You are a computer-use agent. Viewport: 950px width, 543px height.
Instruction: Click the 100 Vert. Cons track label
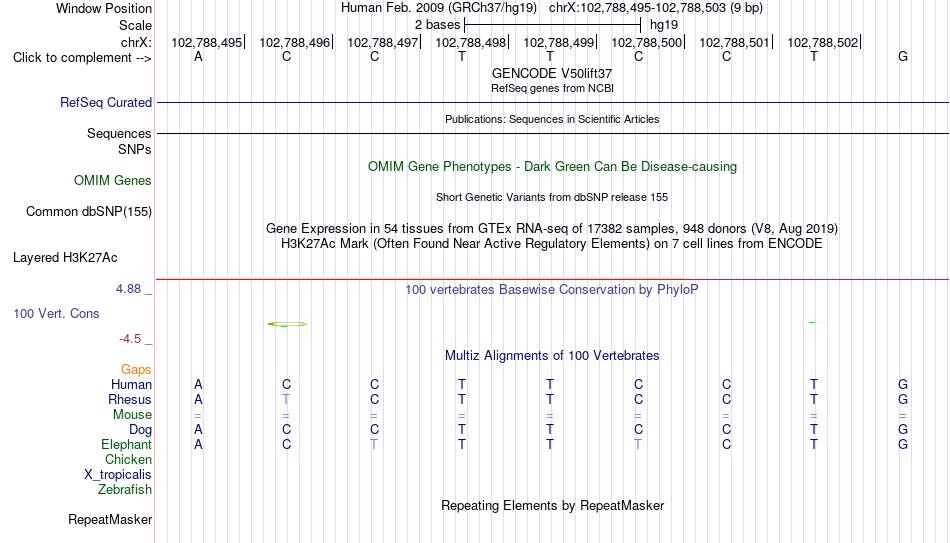tap(56, 313)
